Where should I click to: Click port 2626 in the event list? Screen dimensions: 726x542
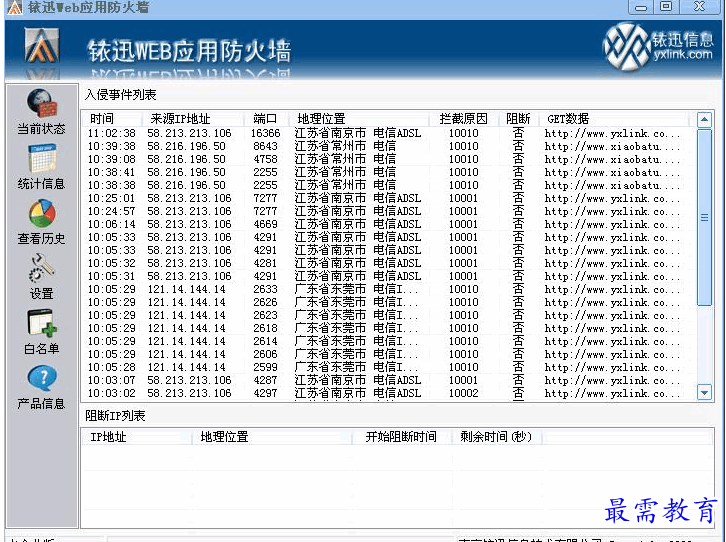[265, 302]
